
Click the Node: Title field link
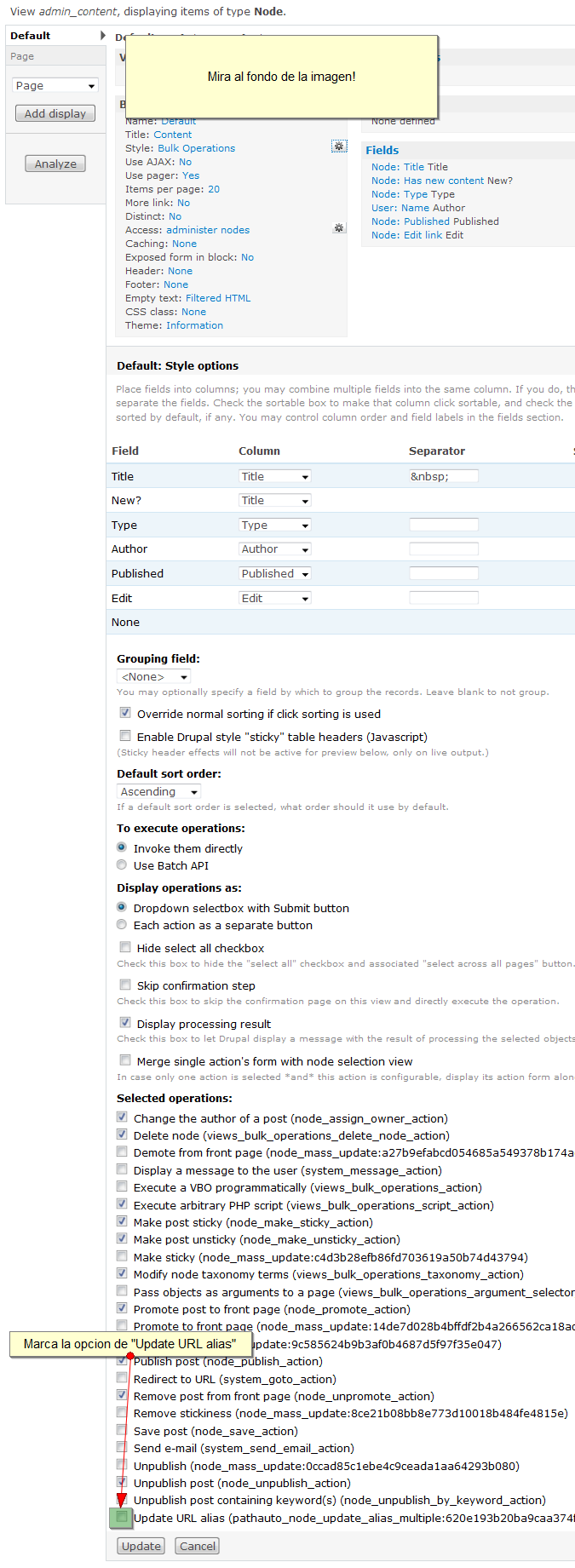click(x=398, y=167)
